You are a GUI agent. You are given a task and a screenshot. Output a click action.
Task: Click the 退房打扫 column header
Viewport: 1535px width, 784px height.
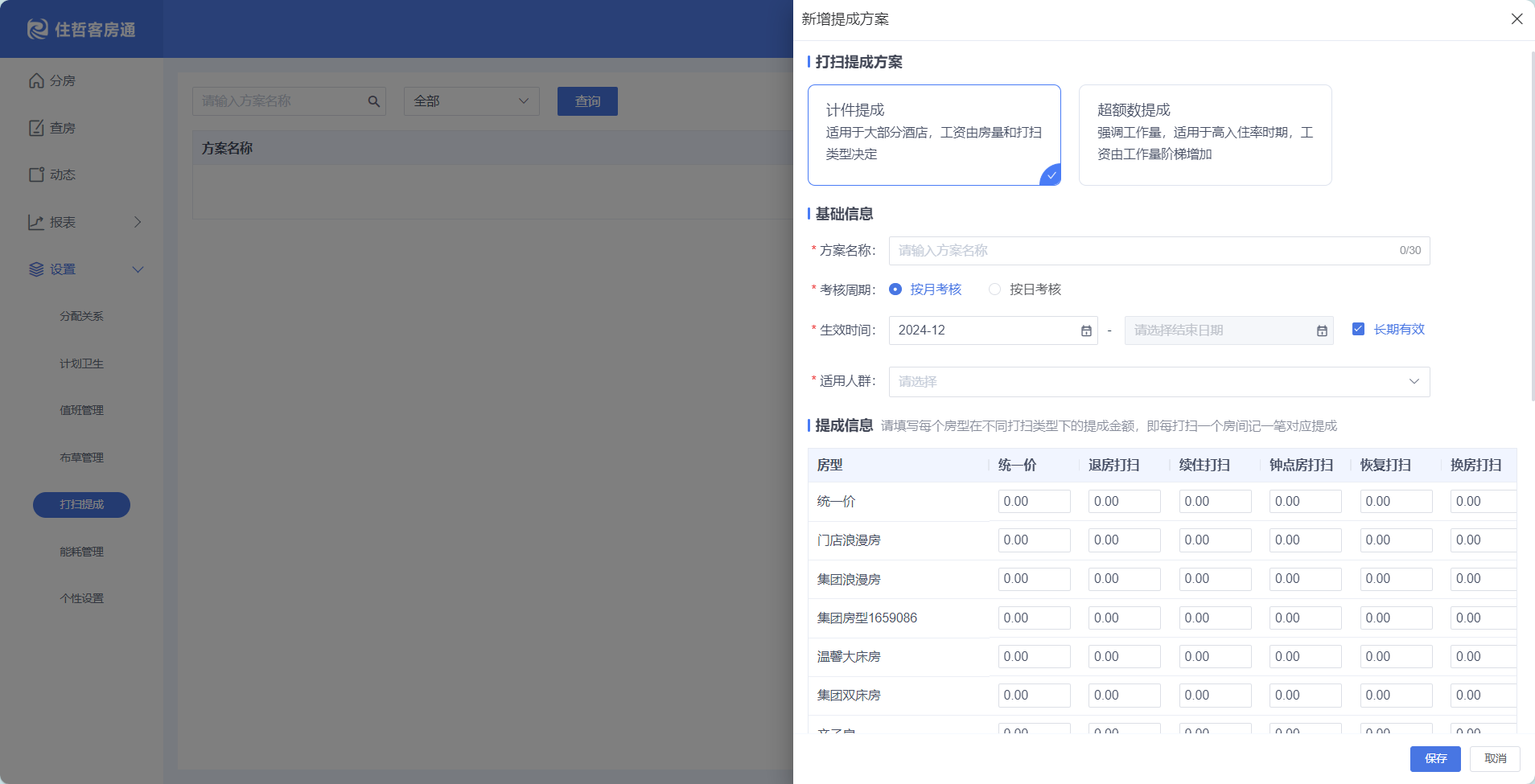[1114, 466]
